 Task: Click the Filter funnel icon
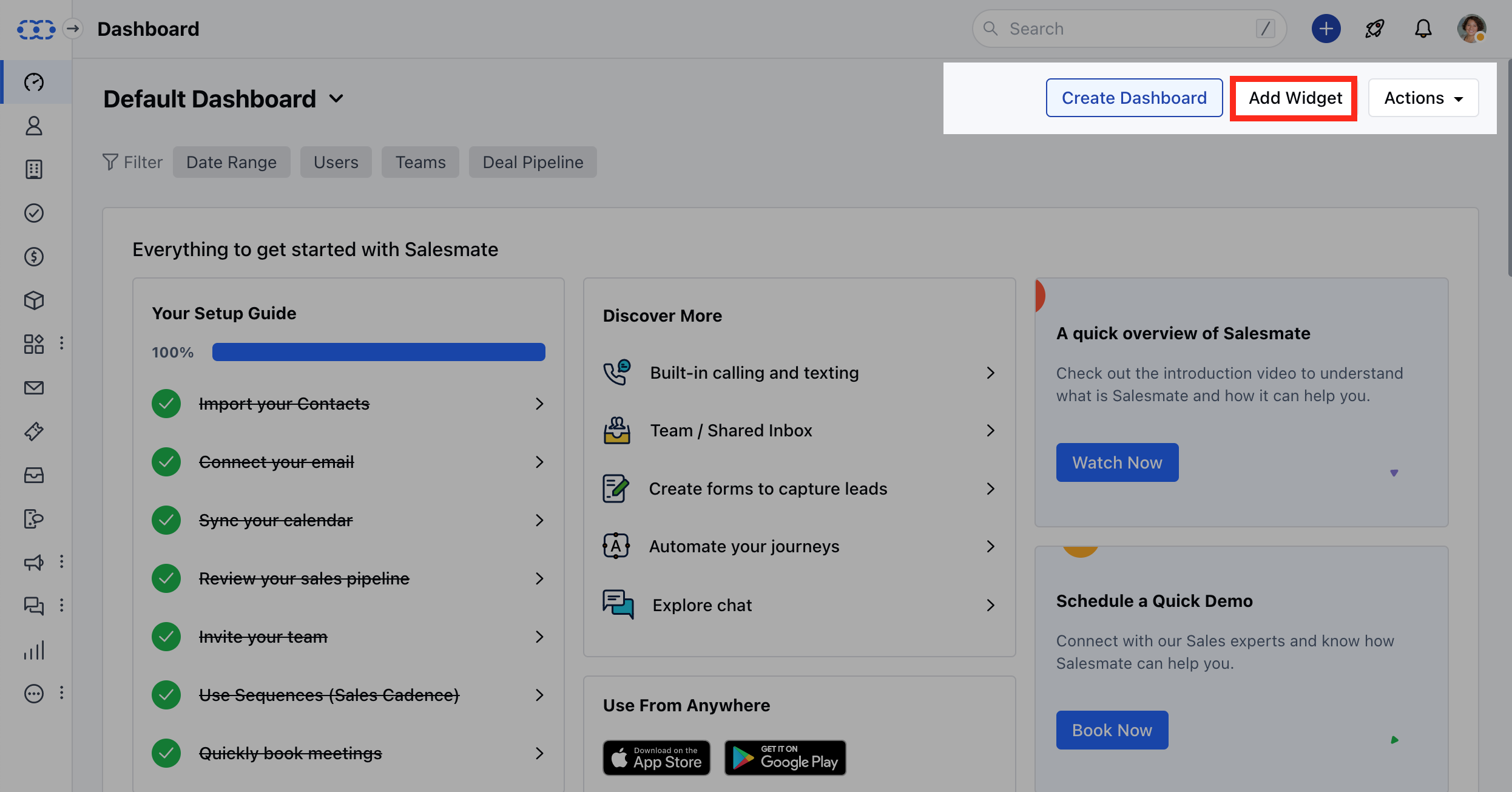(110, 162)
